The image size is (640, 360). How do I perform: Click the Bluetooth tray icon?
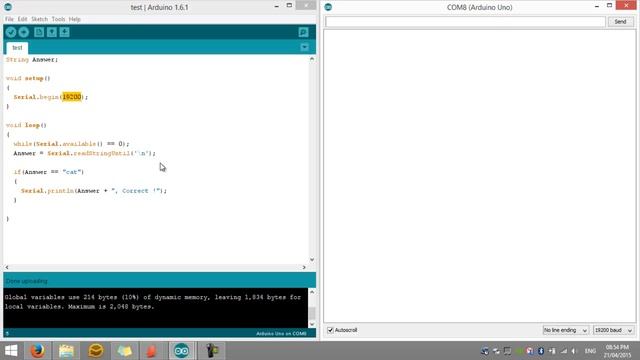pos(540,351)
